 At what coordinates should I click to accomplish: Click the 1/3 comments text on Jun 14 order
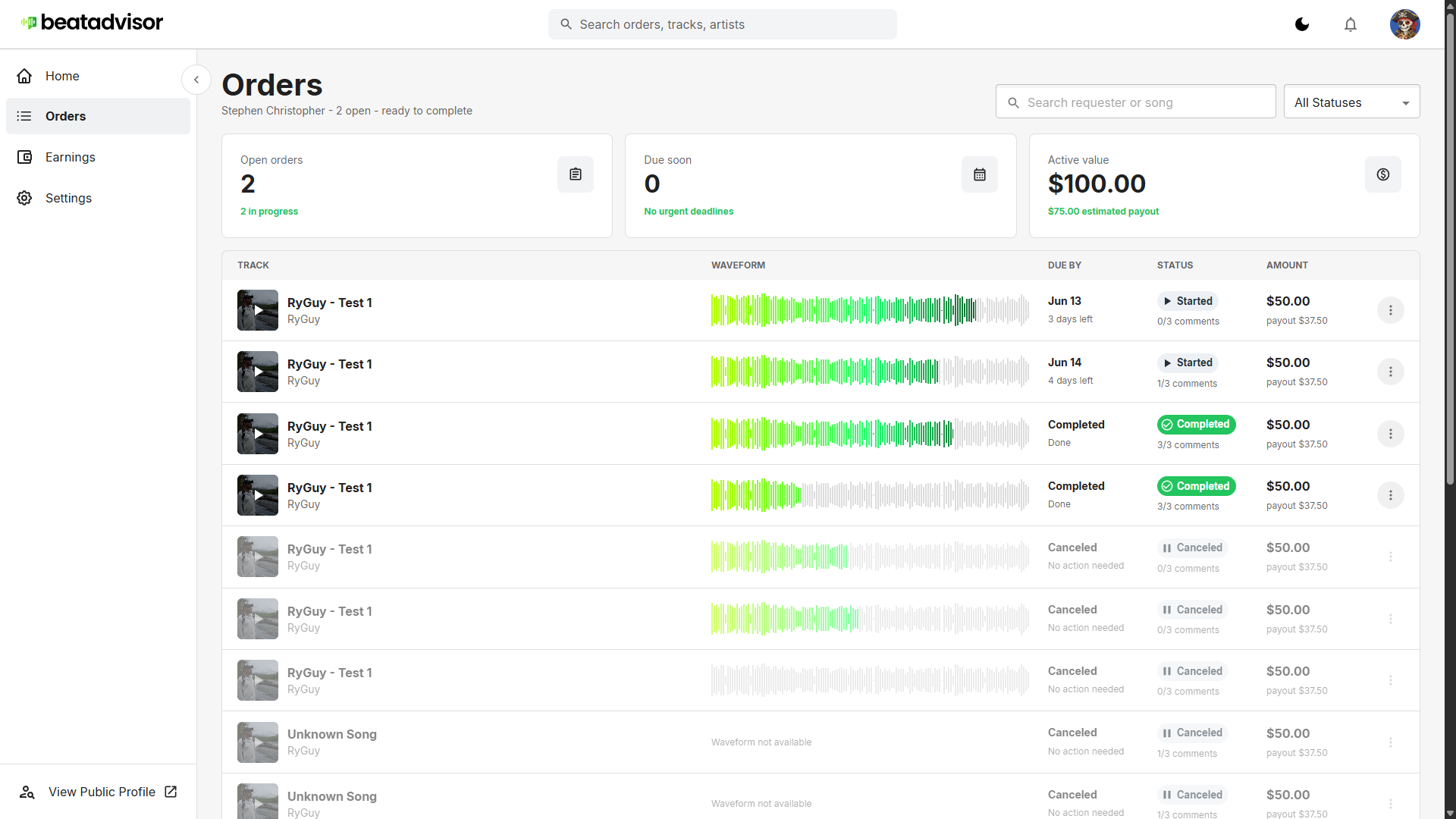click(1187, 384)
